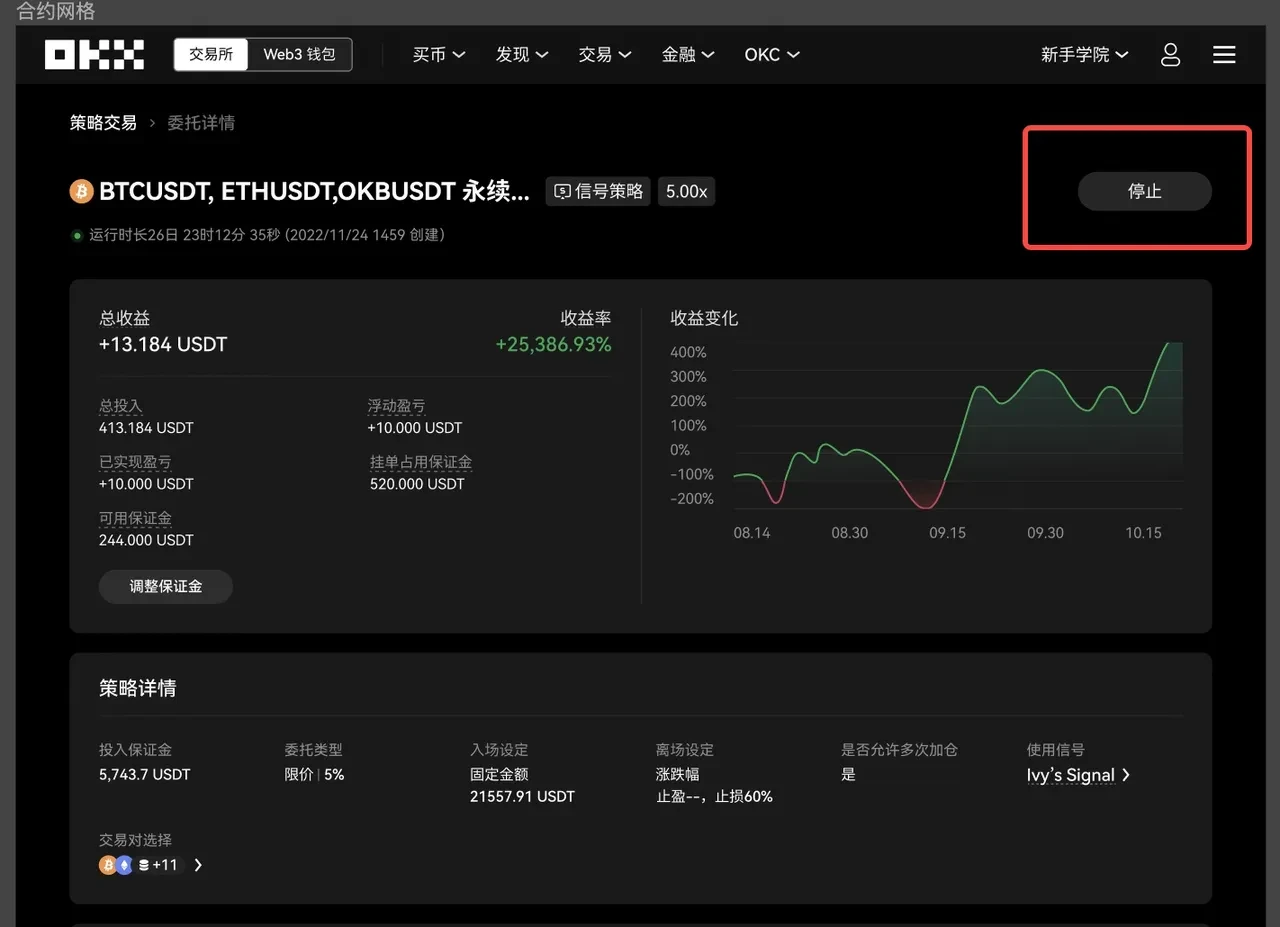Click the coin icons under 交易对选择
The width and height of the screenshot is (1280, 927).
pos(124,865)
